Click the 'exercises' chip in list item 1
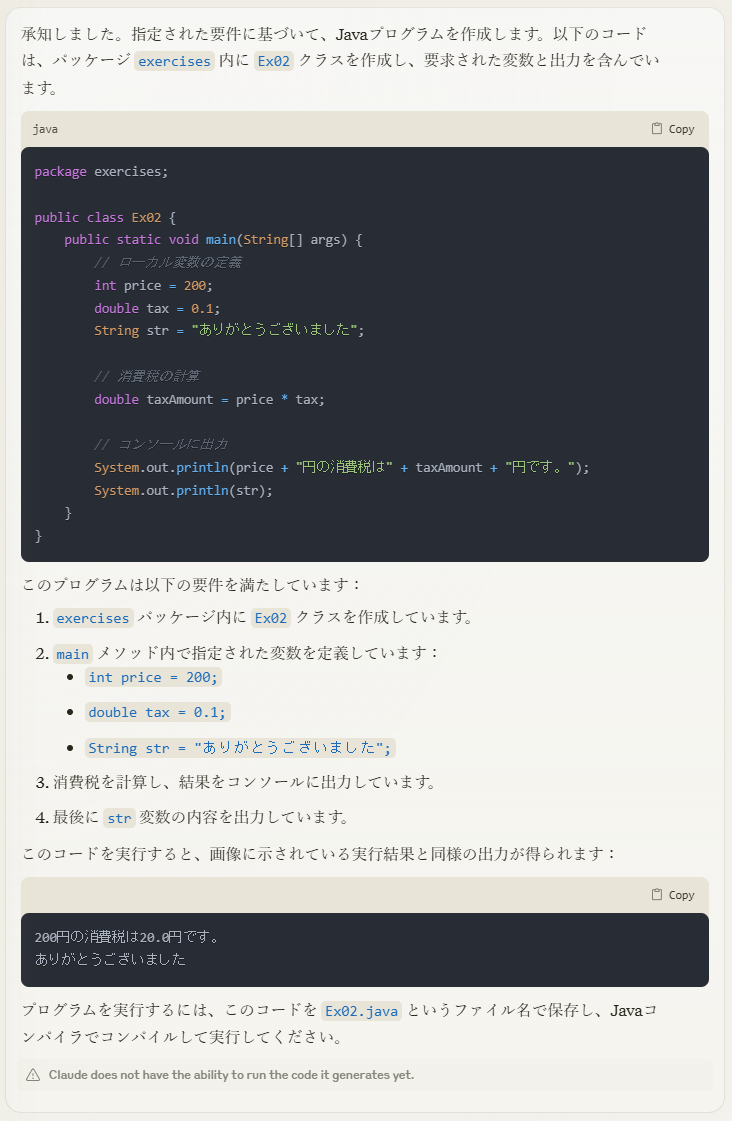This screenshot has height=1121, width=732. coord(93,618)
